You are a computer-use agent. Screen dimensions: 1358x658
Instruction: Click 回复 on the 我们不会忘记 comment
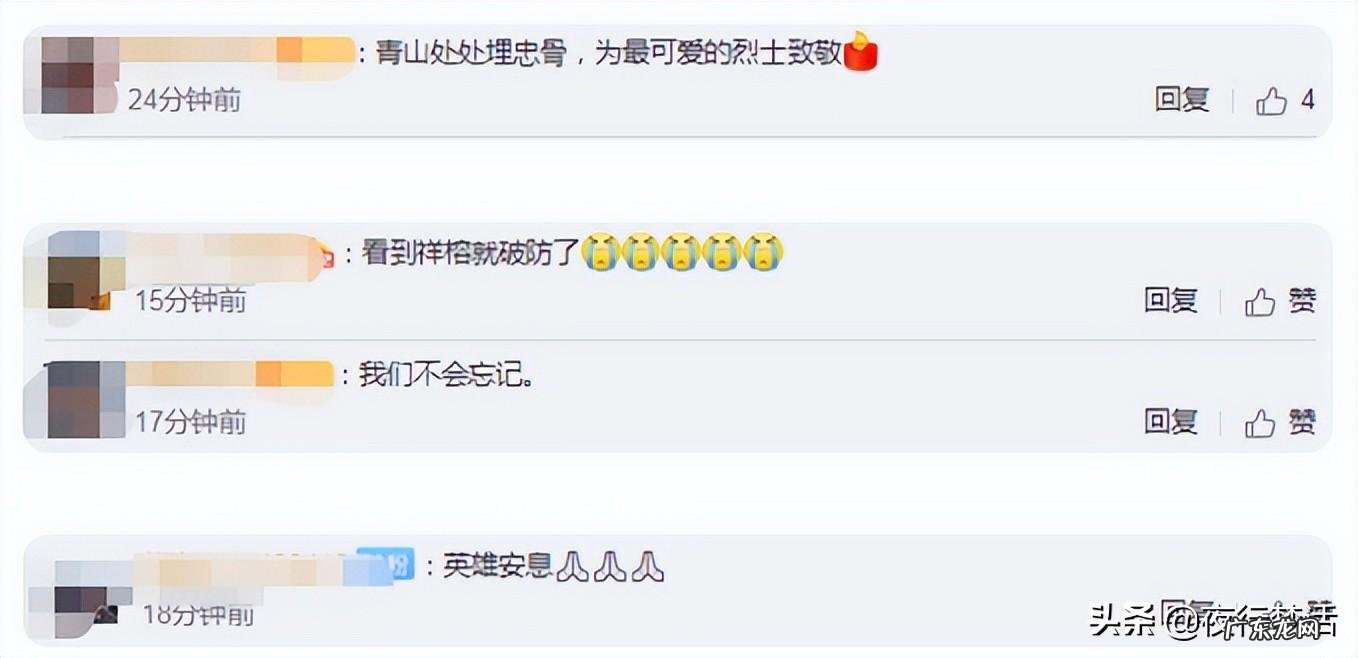click(1171, 421)
